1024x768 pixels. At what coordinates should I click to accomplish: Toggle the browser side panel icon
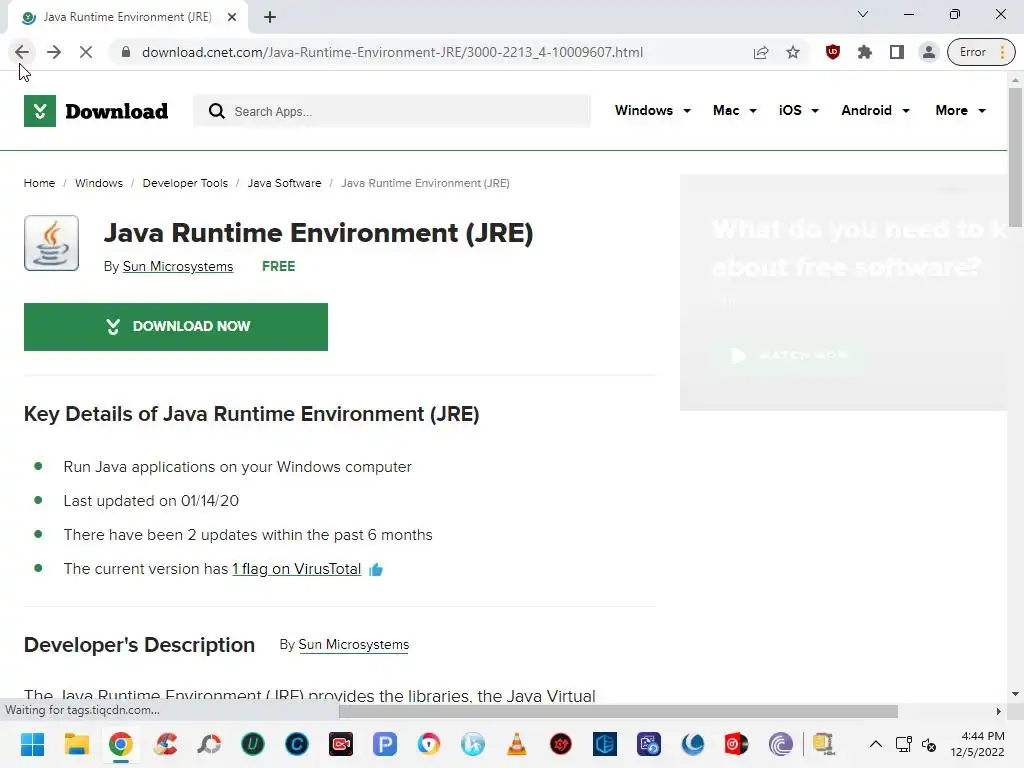click(897, 52)
